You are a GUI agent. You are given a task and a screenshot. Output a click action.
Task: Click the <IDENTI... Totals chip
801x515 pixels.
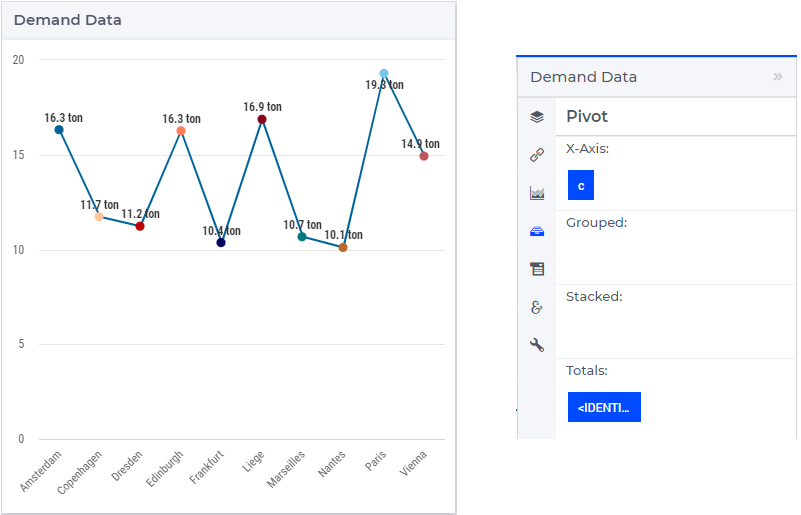point(604,407)
